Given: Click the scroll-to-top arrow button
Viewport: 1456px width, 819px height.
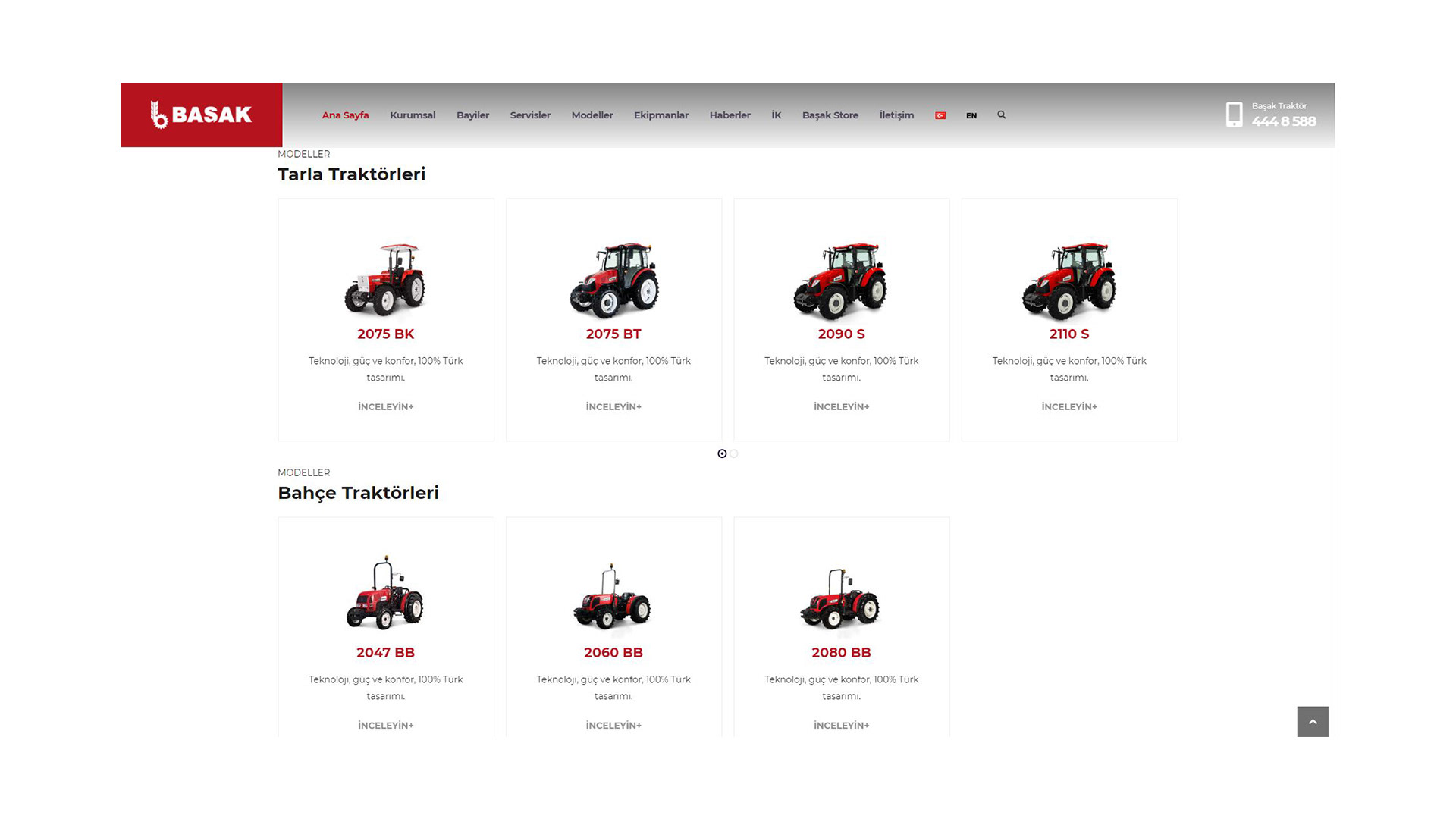Looking at the screenshot, I should point(1312,722).
